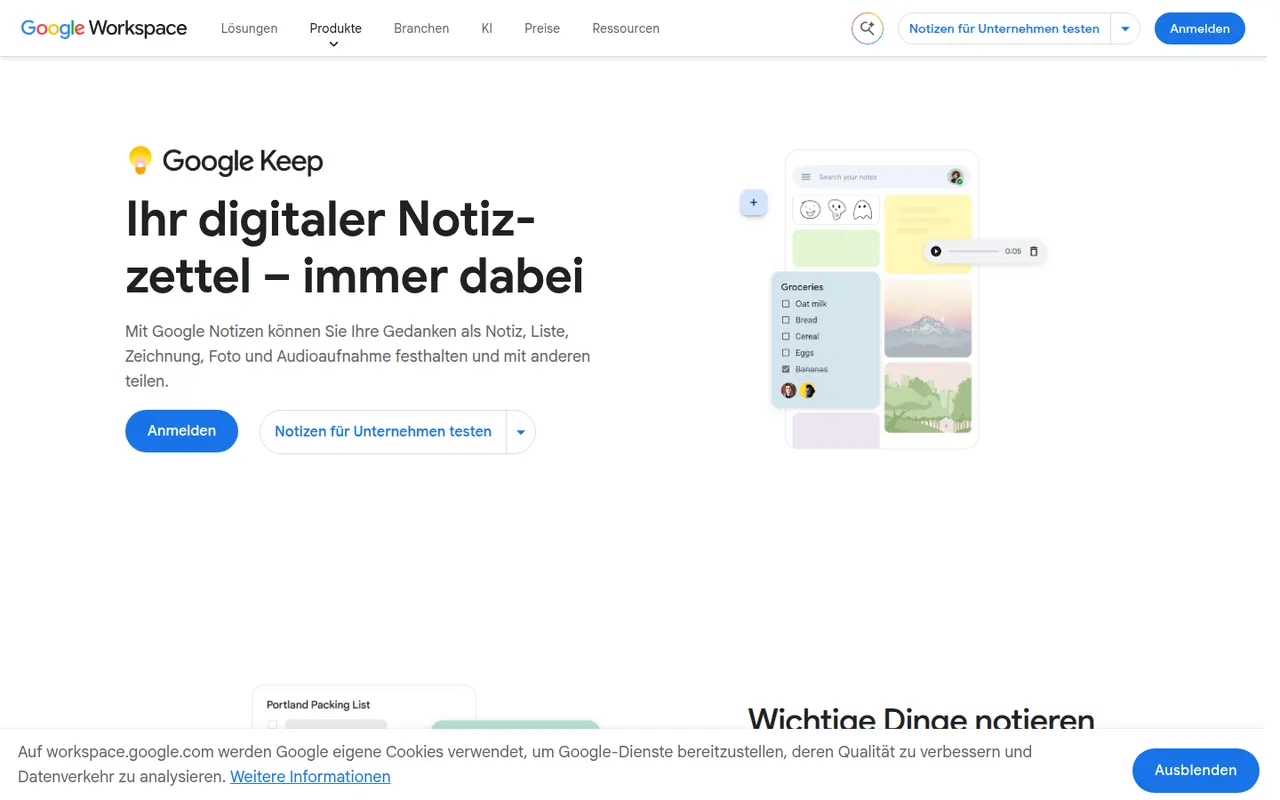
Task: Click the collaborator avatars under Groceries list
Action: point(798,390)
